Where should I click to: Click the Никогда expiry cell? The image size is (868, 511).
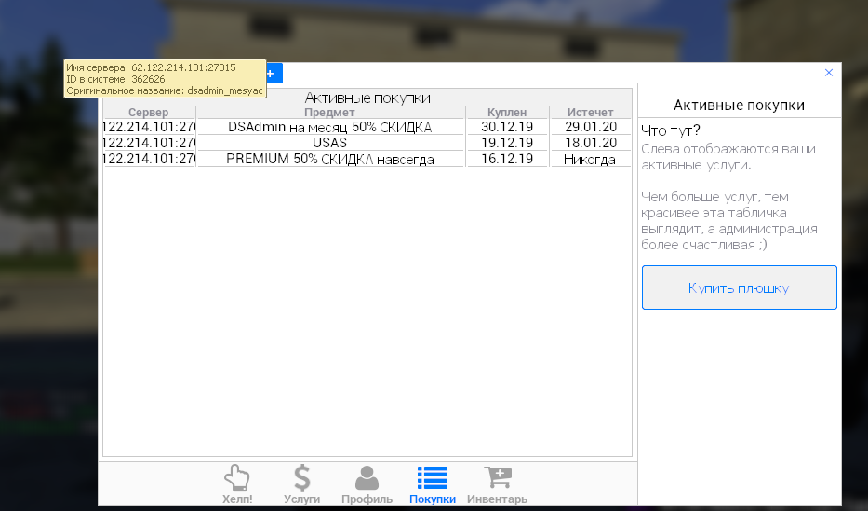pos(590,159)
